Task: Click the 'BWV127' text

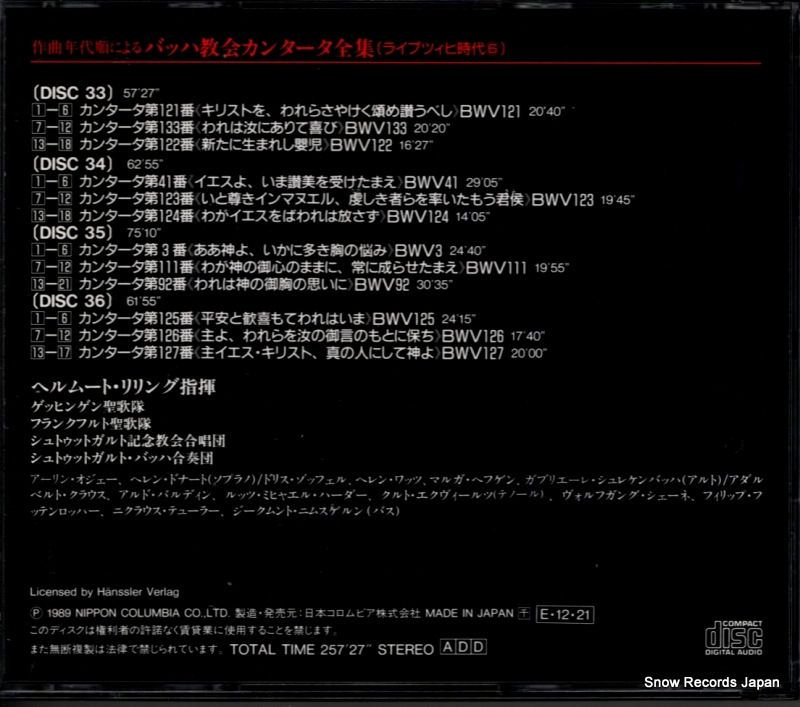Action: point(472,353)
